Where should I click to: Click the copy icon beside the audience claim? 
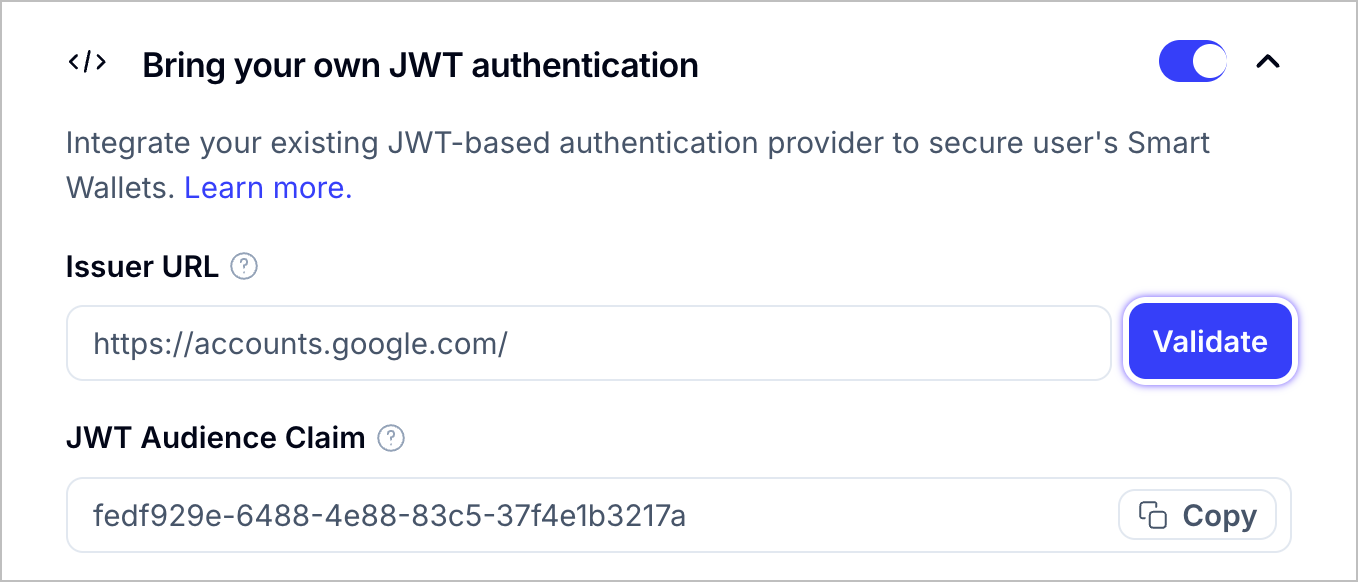(x=1154, y=516)
